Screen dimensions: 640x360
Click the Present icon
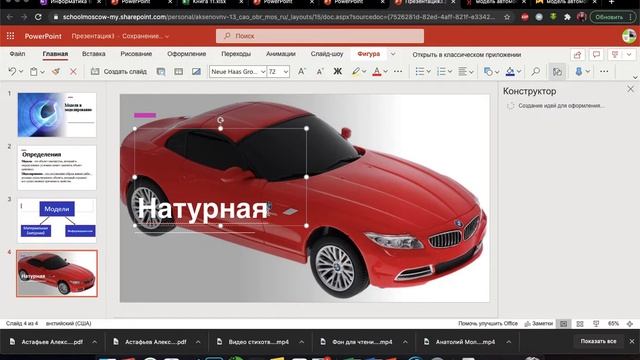pos(615,55)
